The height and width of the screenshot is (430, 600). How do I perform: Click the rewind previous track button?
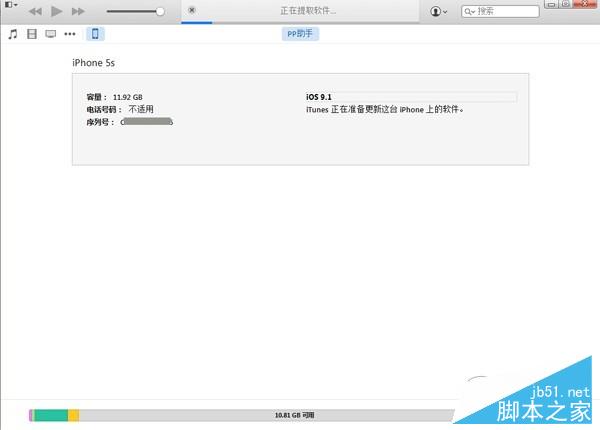[x=35, y=11]
